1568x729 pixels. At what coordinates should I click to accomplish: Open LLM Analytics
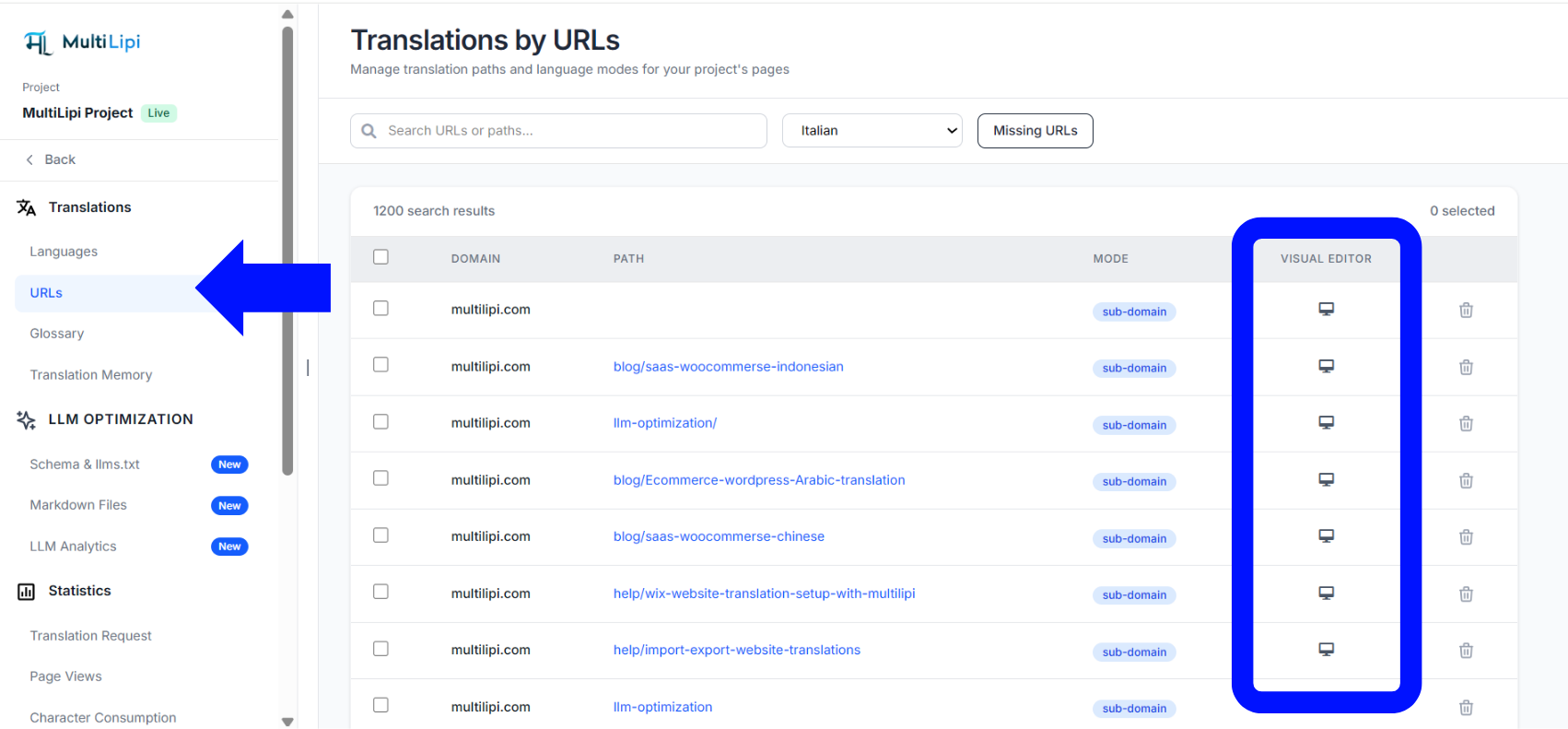73,547
